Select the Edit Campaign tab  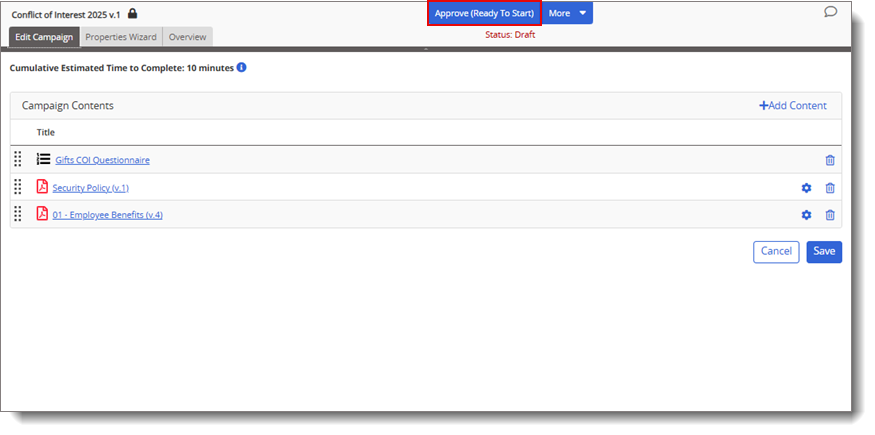[x=44, y=37]
